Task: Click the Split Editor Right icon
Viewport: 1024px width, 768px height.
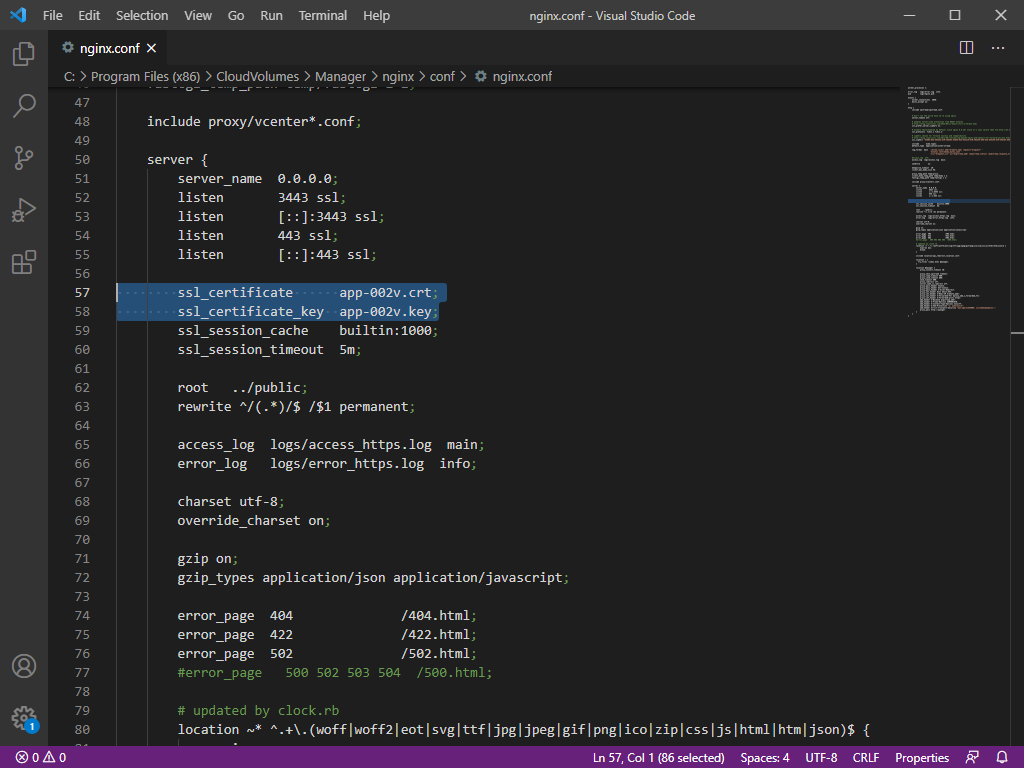Action: 966,47
